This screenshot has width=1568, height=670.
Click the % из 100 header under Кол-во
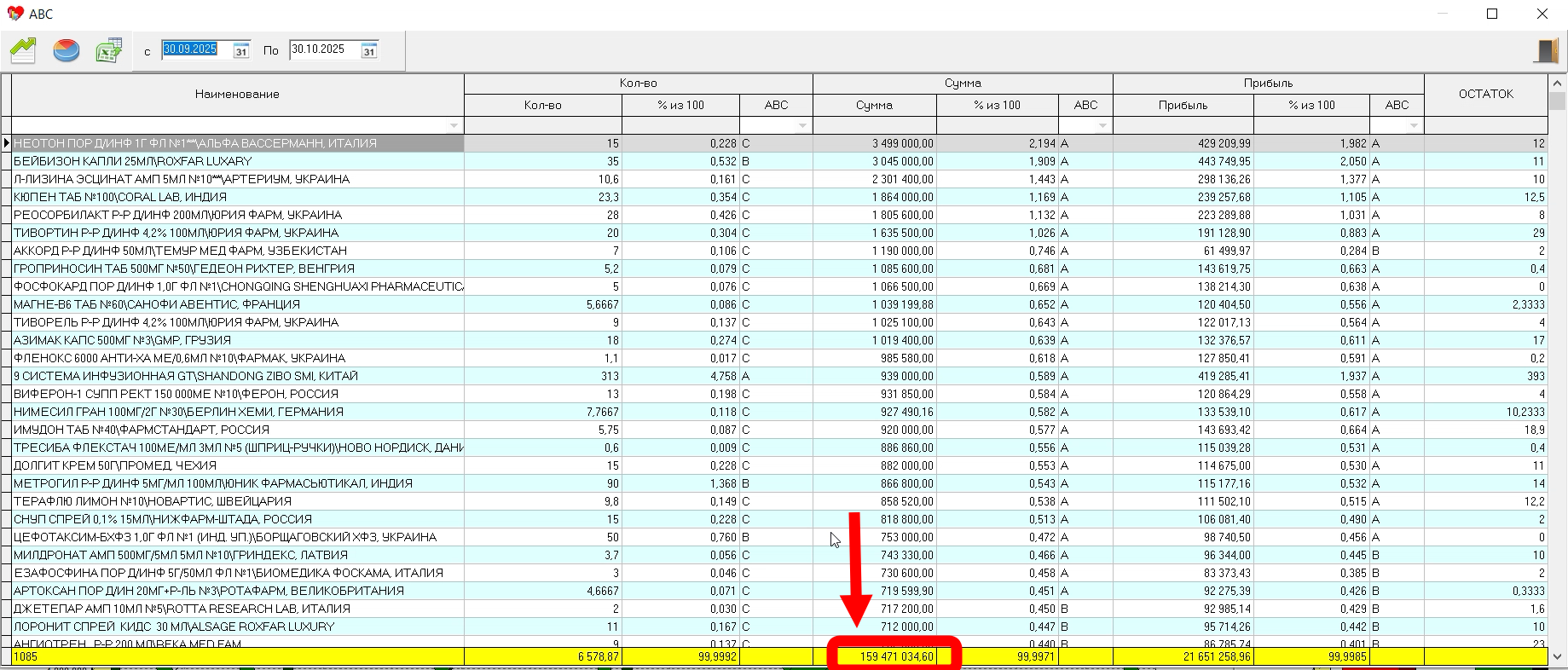click(x=681, y=106)
